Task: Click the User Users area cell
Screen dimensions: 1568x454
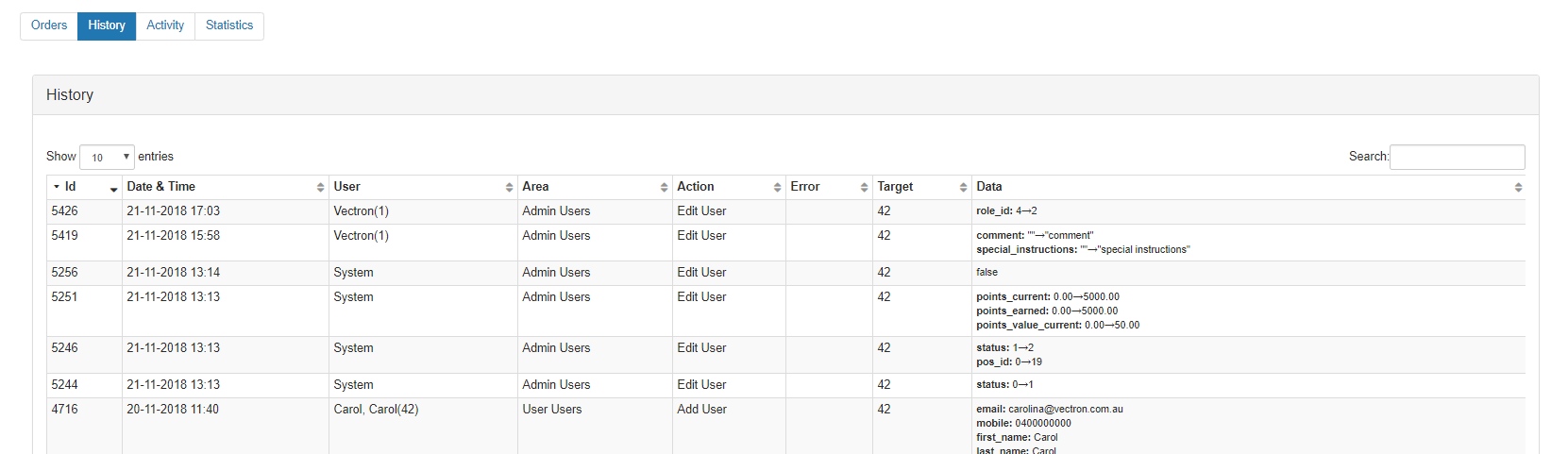Action: point(551,410)
